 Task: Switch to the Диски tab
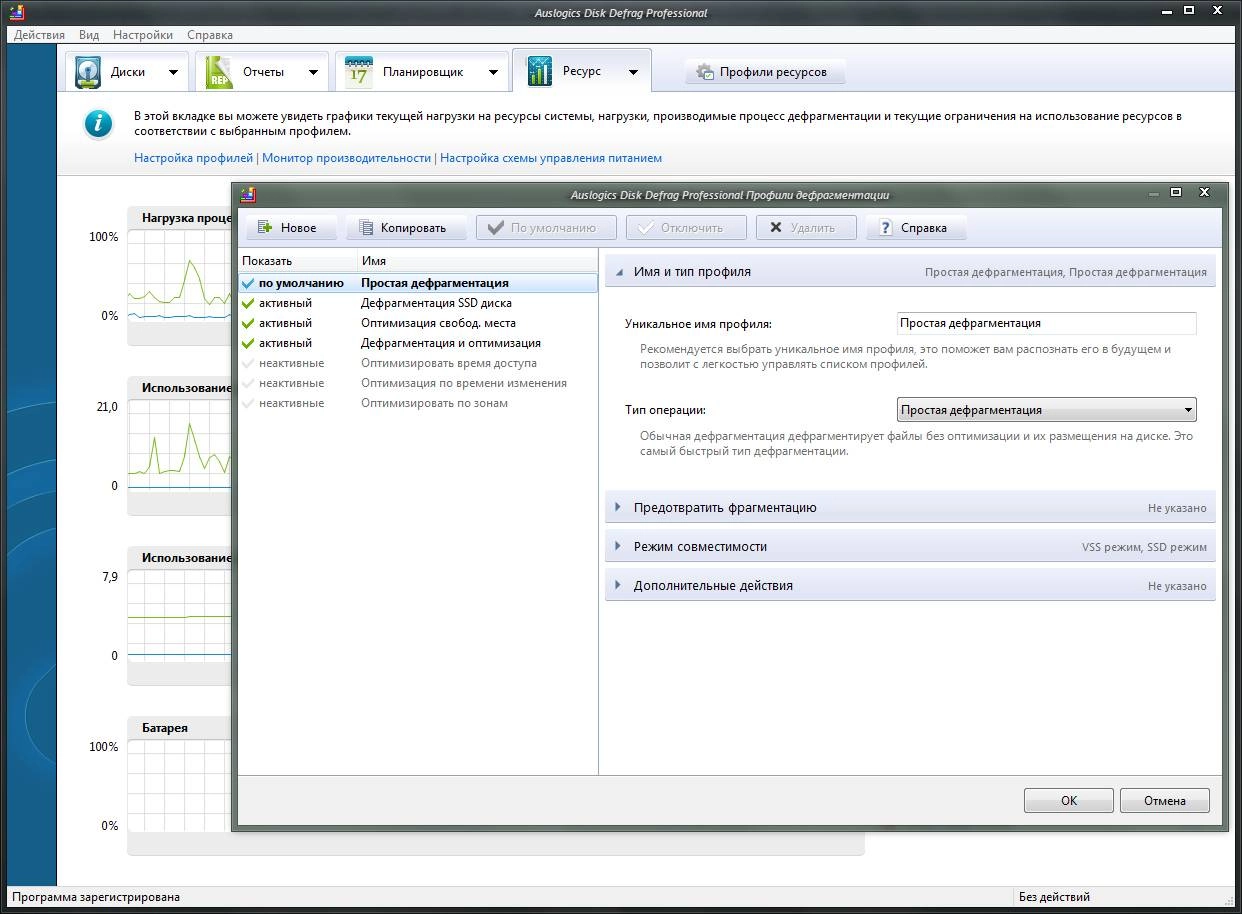(x=127, y=72)
